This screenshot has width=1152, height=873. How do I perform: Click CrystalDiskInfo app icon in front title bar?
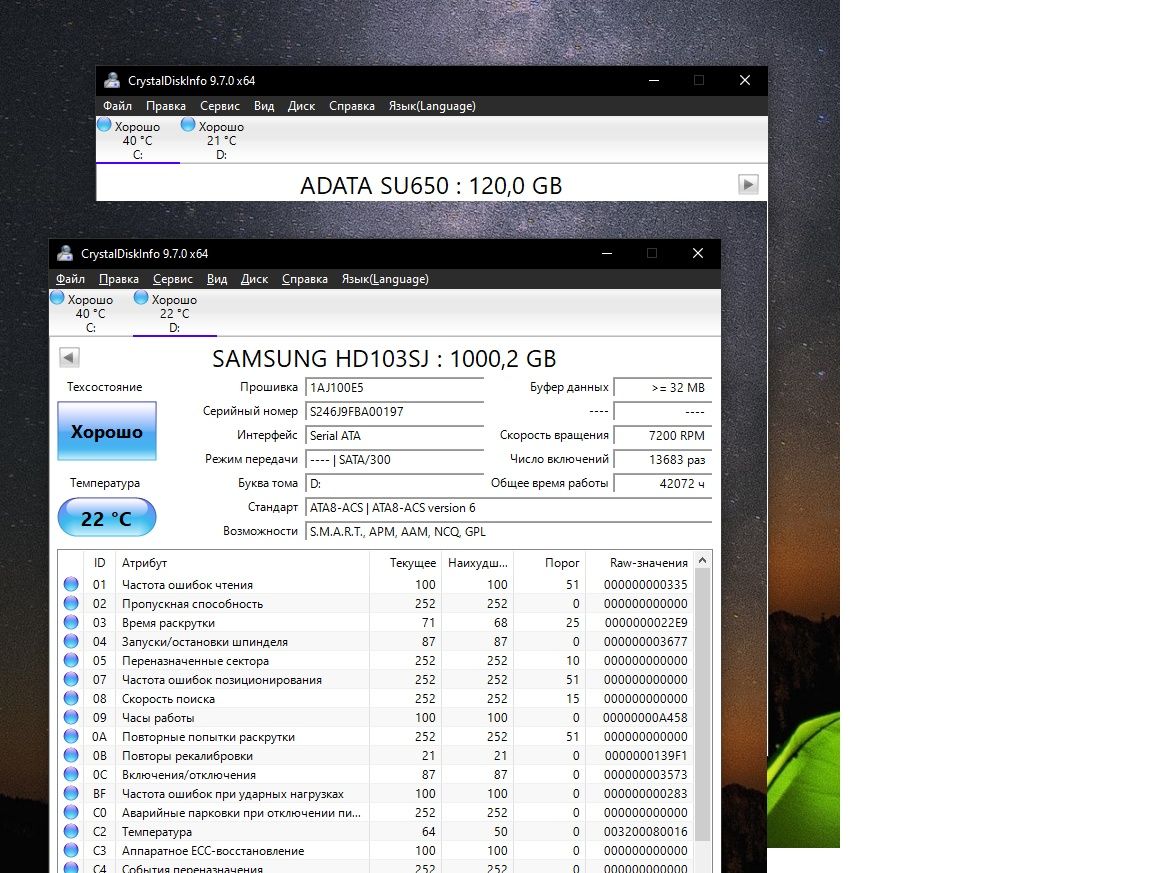click(x=65, y=254)
